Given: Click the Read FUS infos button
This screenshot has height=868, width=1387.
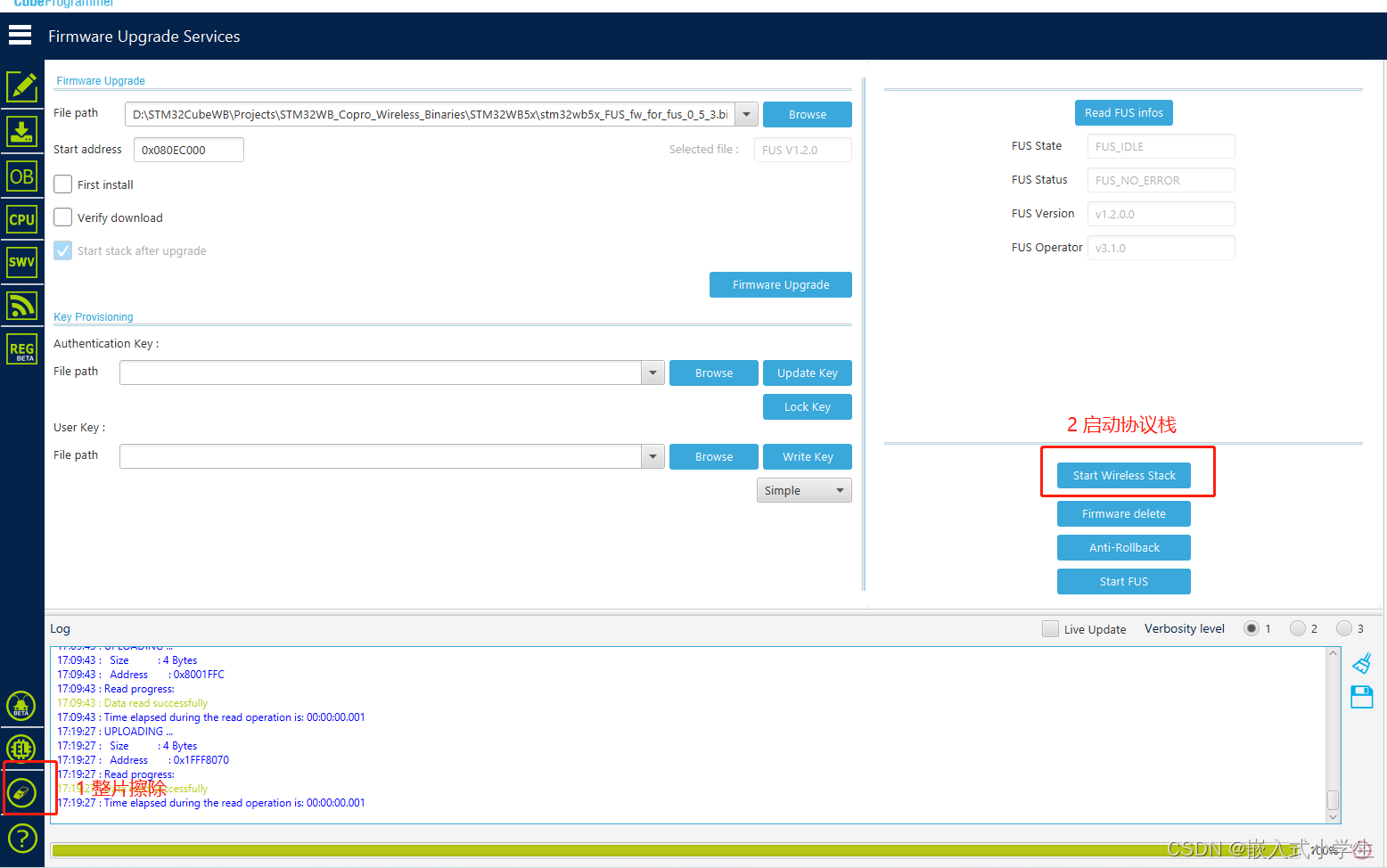Looking at the screenshot, I should click(x=1124, y=112).
